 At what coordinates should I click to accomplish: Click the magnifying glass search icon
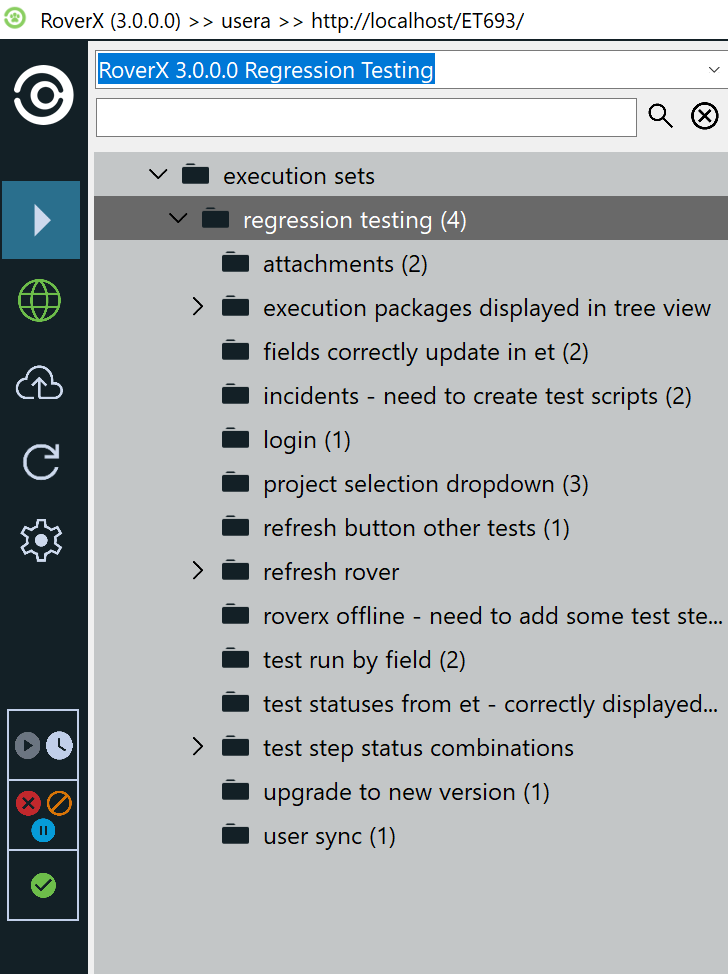(x=661, y=116)
